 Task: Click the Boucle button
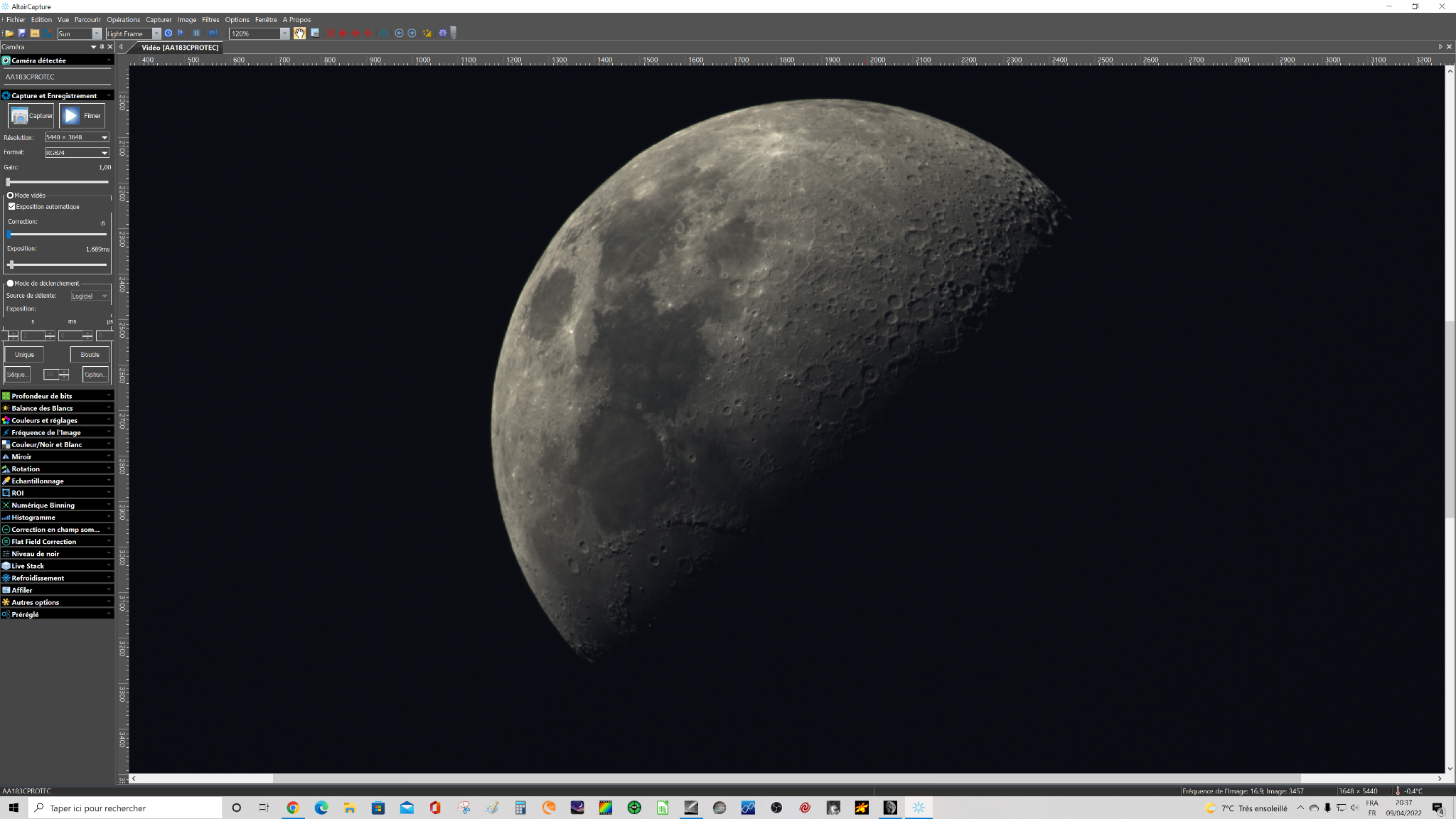(90, 354)
